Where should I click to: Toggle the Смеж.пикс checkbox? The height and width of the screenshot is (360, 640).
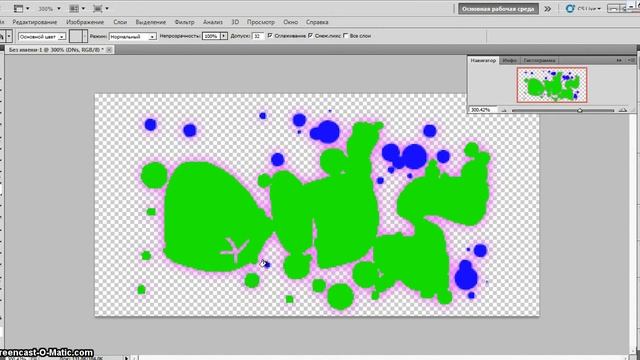coord(311,36)
